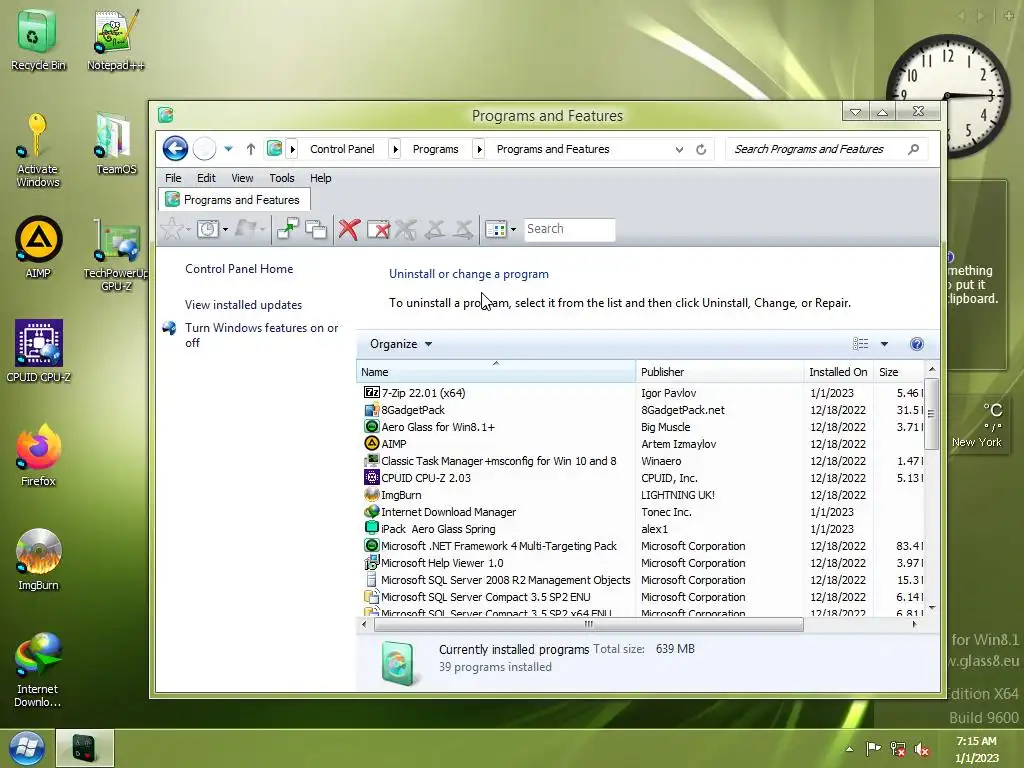Sort by the Name column header
This screenshot has height=768, width=1024.
pos(496,372)
